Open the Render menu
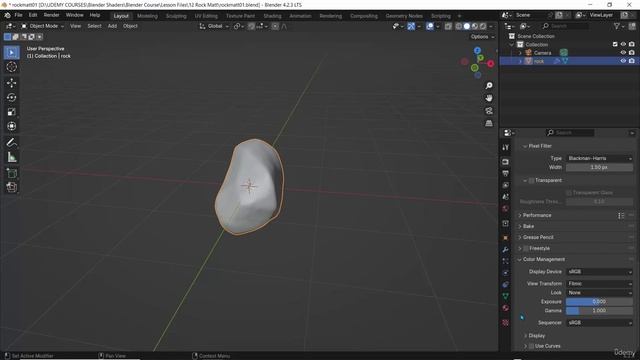This screenshot has height=360, width=640. pyautogui.click(x=51, y=15)
